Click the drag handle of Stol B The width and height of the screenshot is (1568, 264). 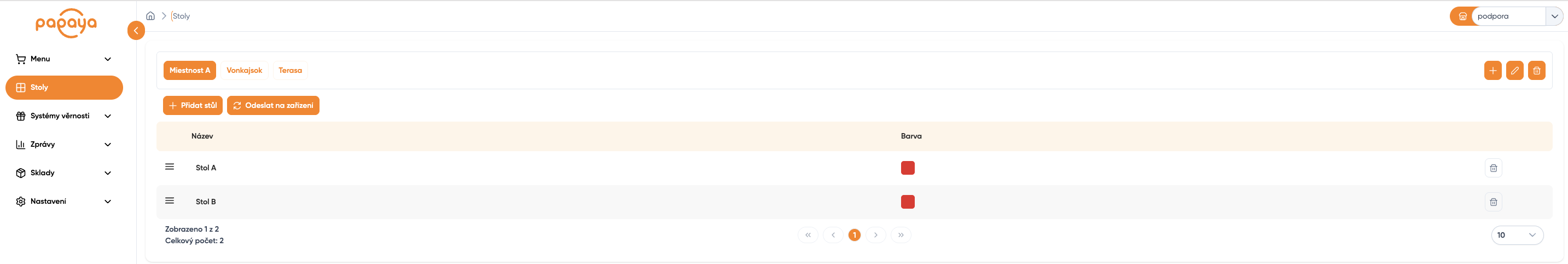click(x=170, y=200)
